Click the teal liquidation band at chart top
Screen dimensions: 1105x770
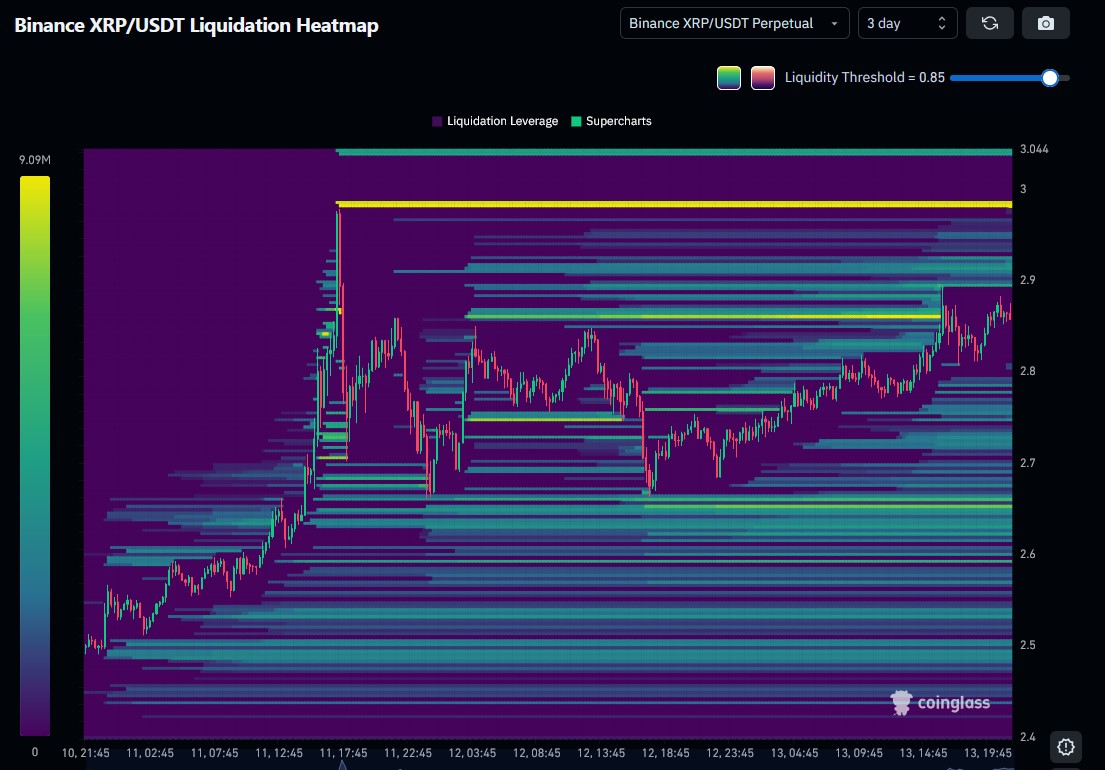674,152
